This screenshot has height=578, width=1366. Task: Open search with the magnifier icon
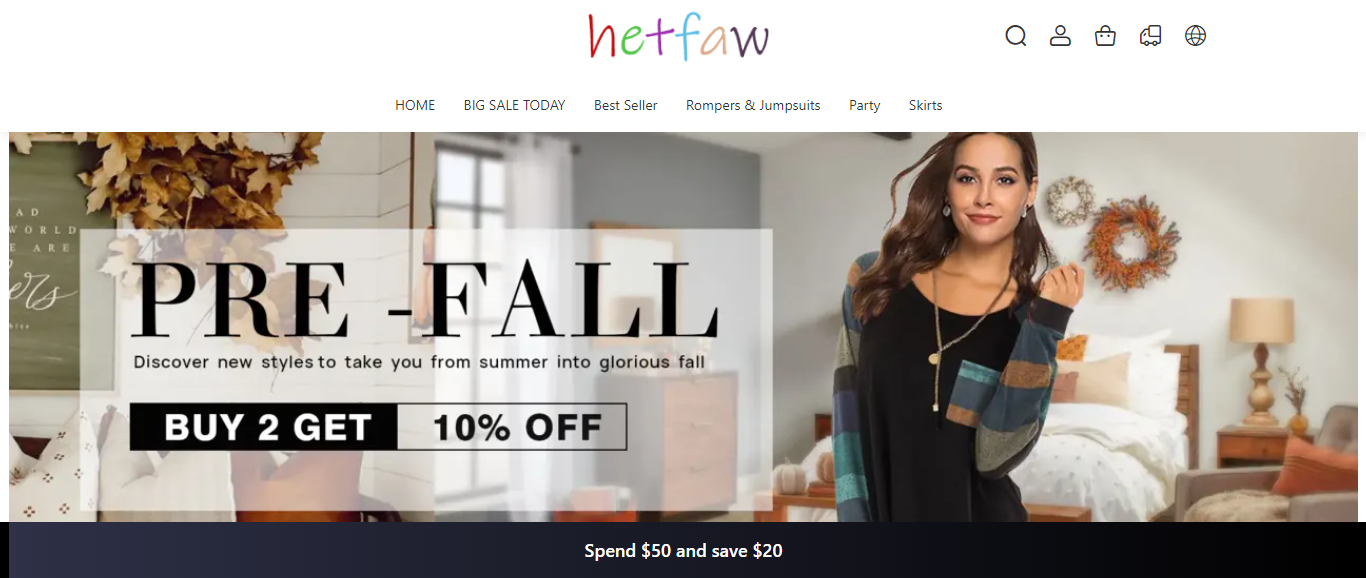[1016, 36]
